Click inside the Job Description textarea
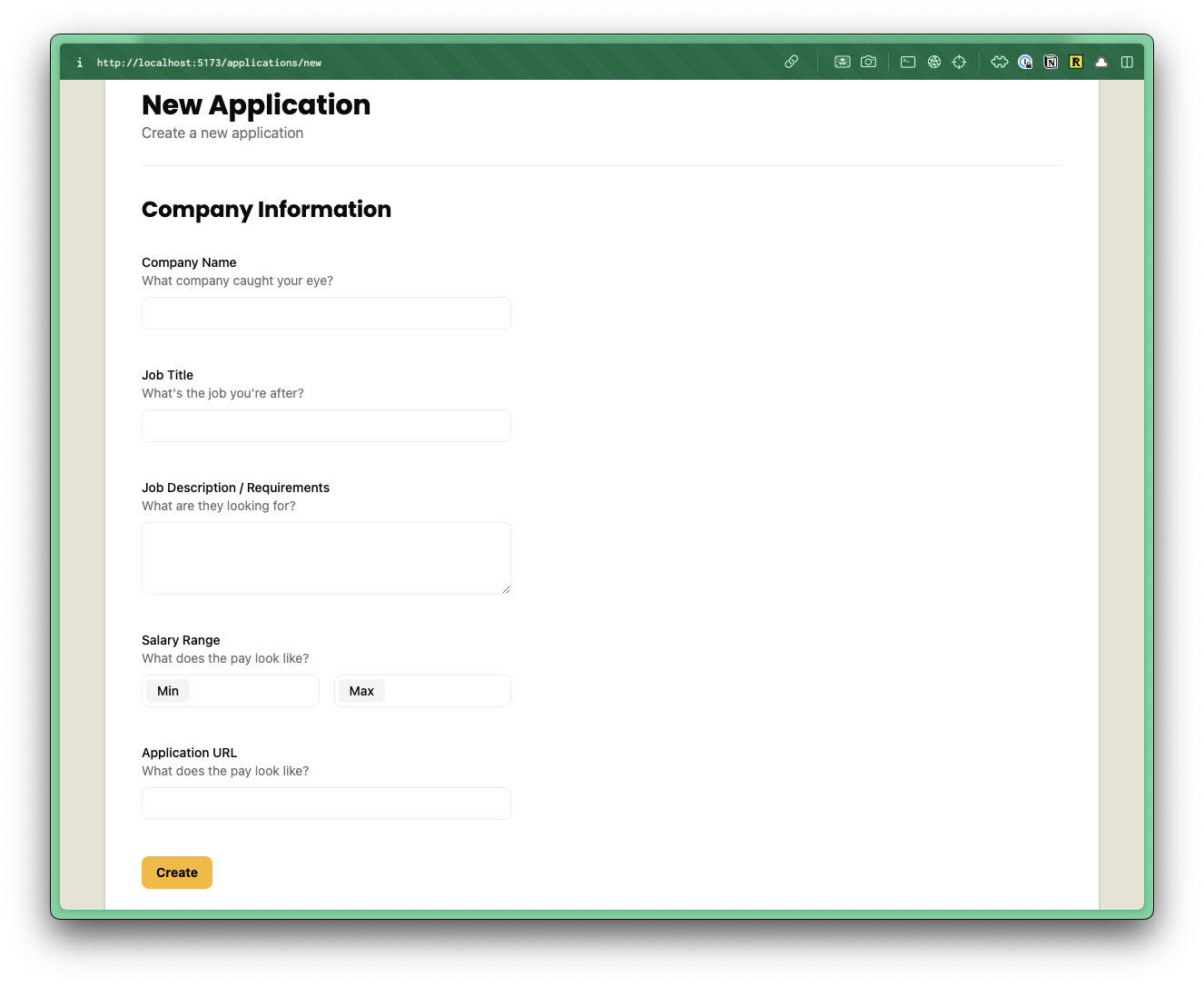This screenshot has height=986, width=1204. tap(325, 557)
